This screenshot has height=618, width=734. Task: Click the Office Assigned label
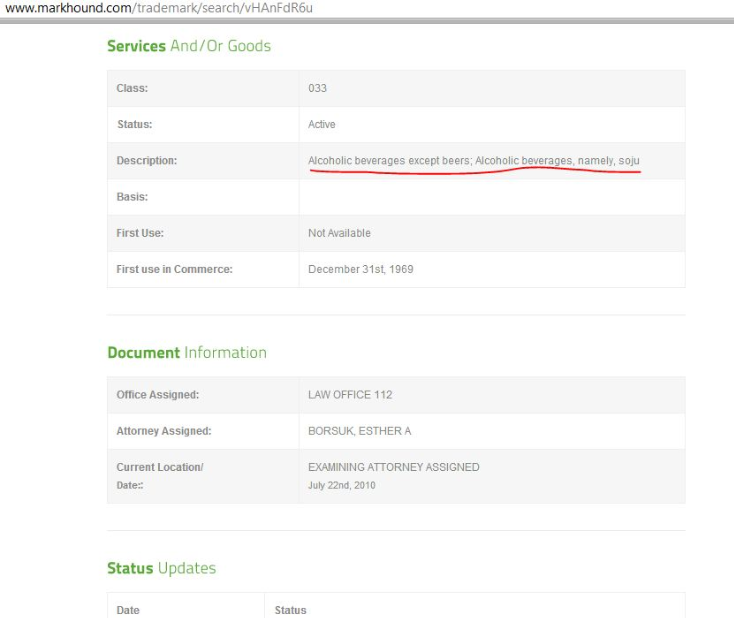[157, 394]
